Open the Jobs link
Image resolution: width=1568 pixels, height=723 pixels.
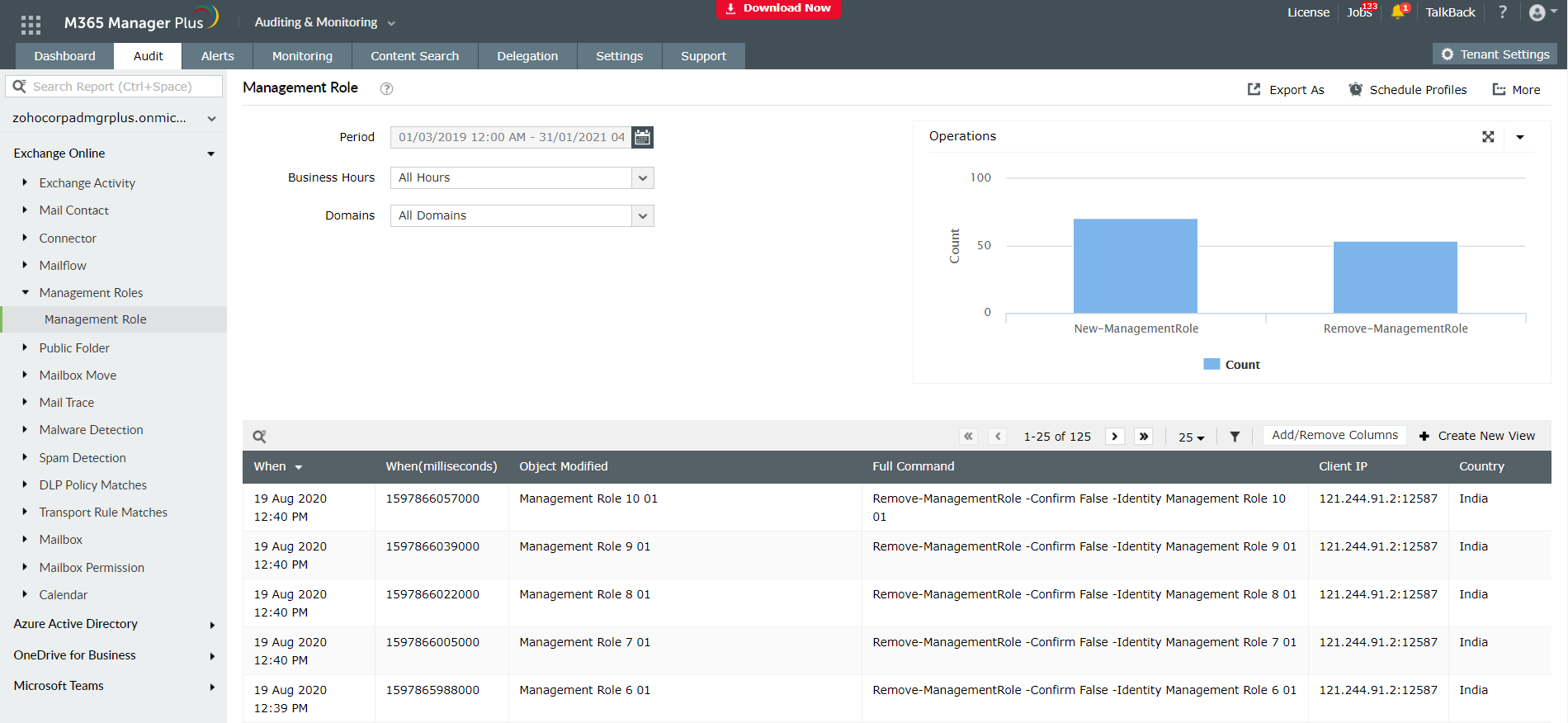[x=1359, y=12]
